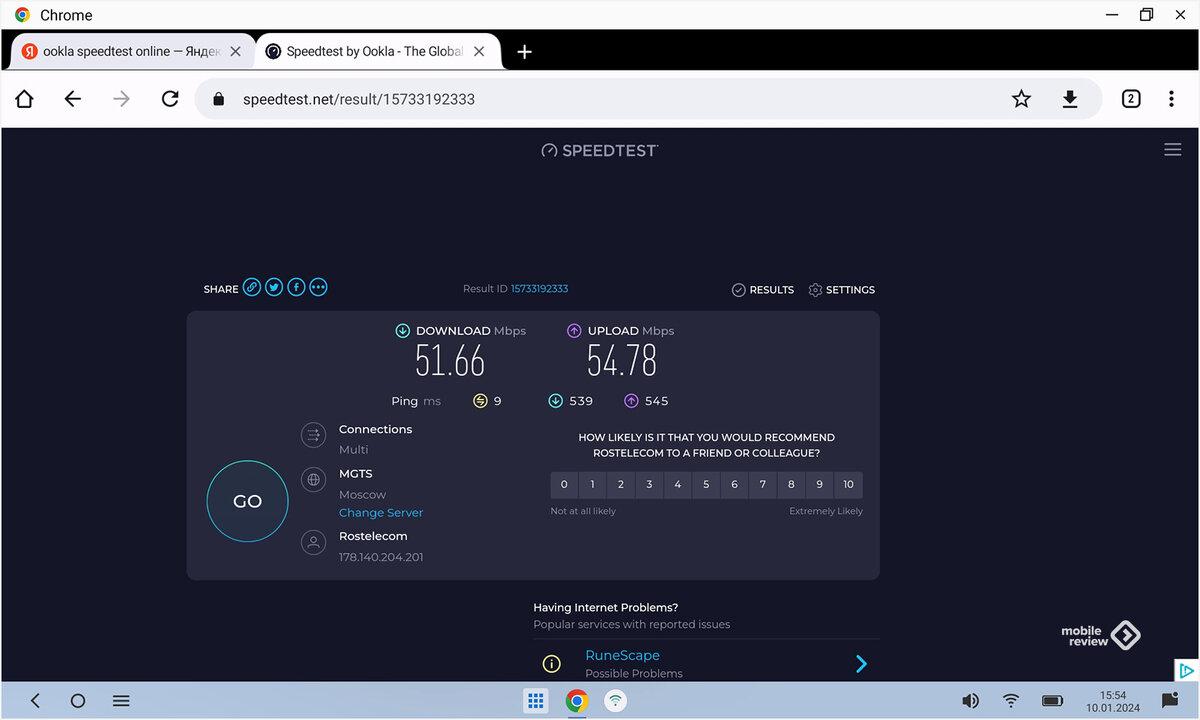Rate recommendation 4
The width and height of the screenshot is (1200, 720).
[677, 485]
